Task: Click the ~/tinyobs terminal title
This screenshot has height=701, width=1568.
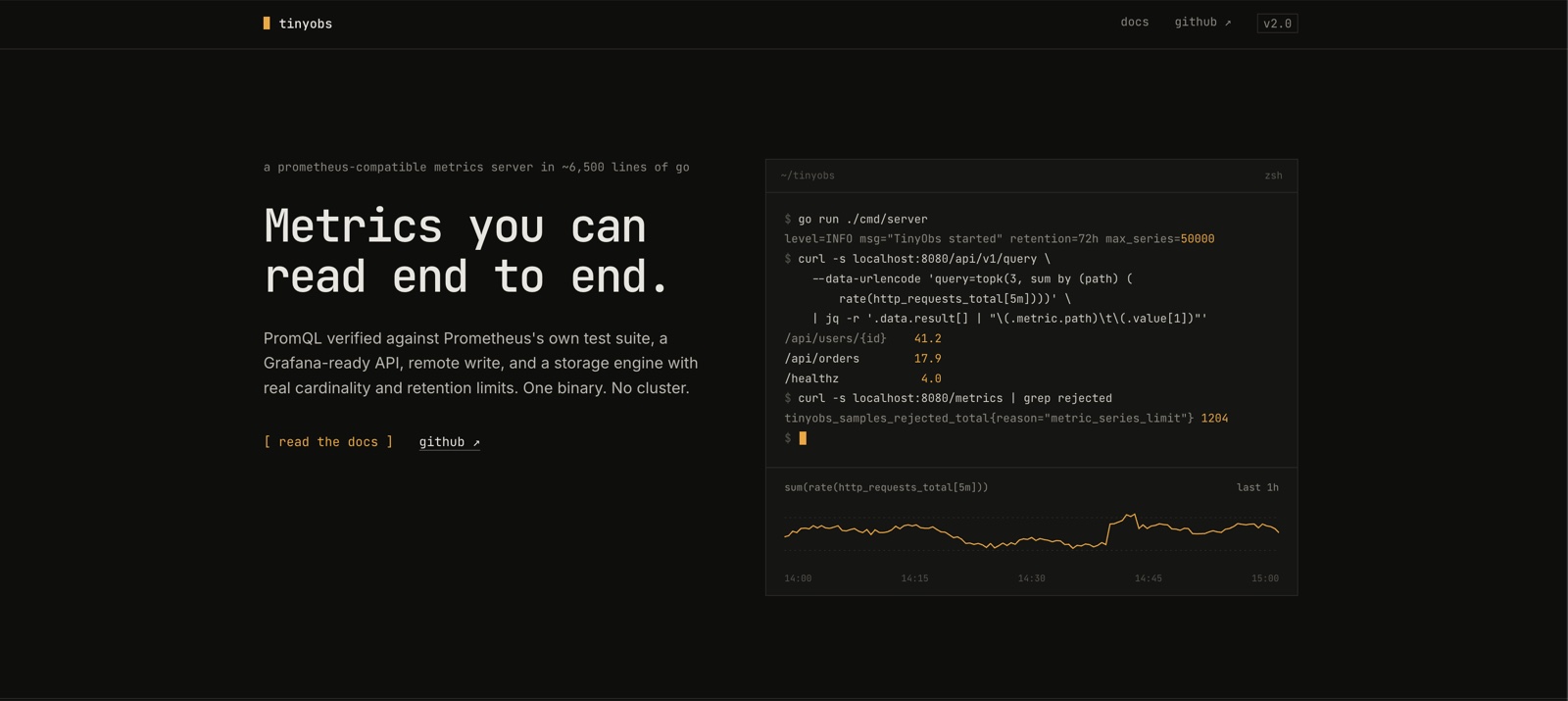Action: pos(808,175)
